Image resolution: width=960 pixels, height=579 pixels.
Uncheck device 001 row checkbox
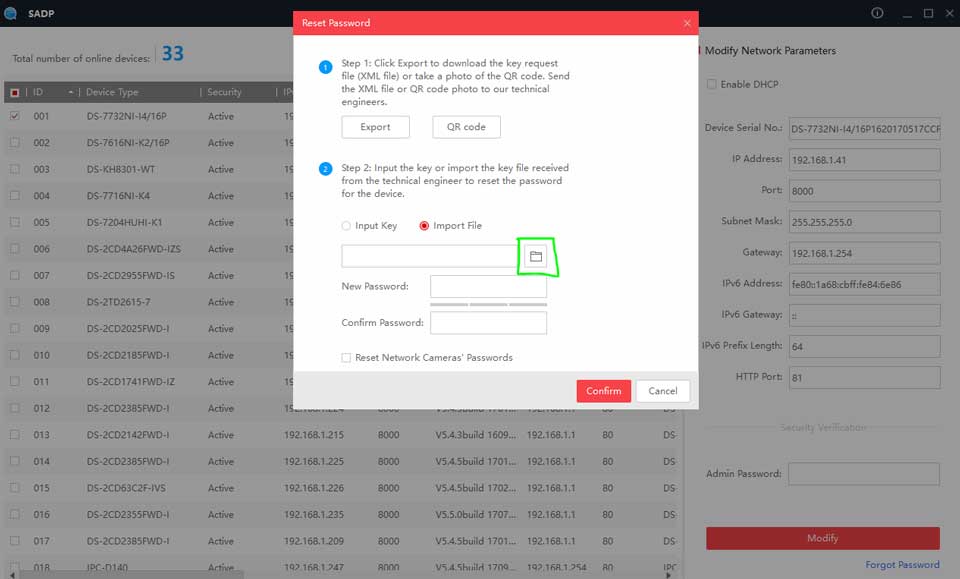point(14,116)
